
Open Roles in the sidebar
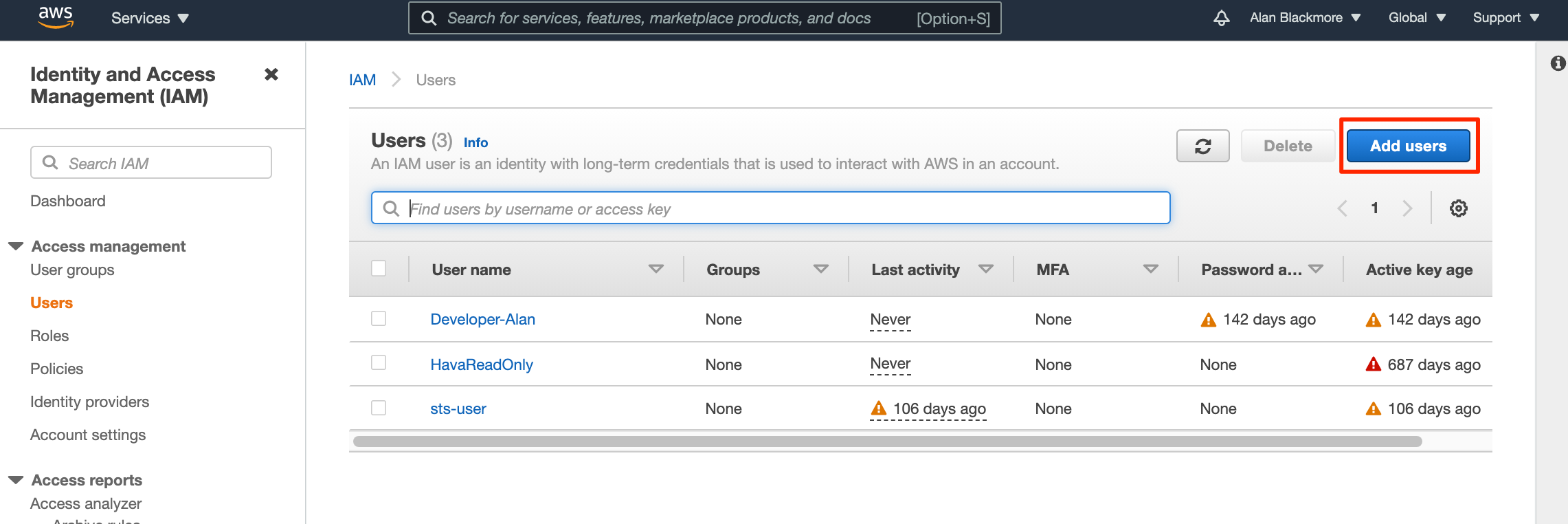point(49,336)
